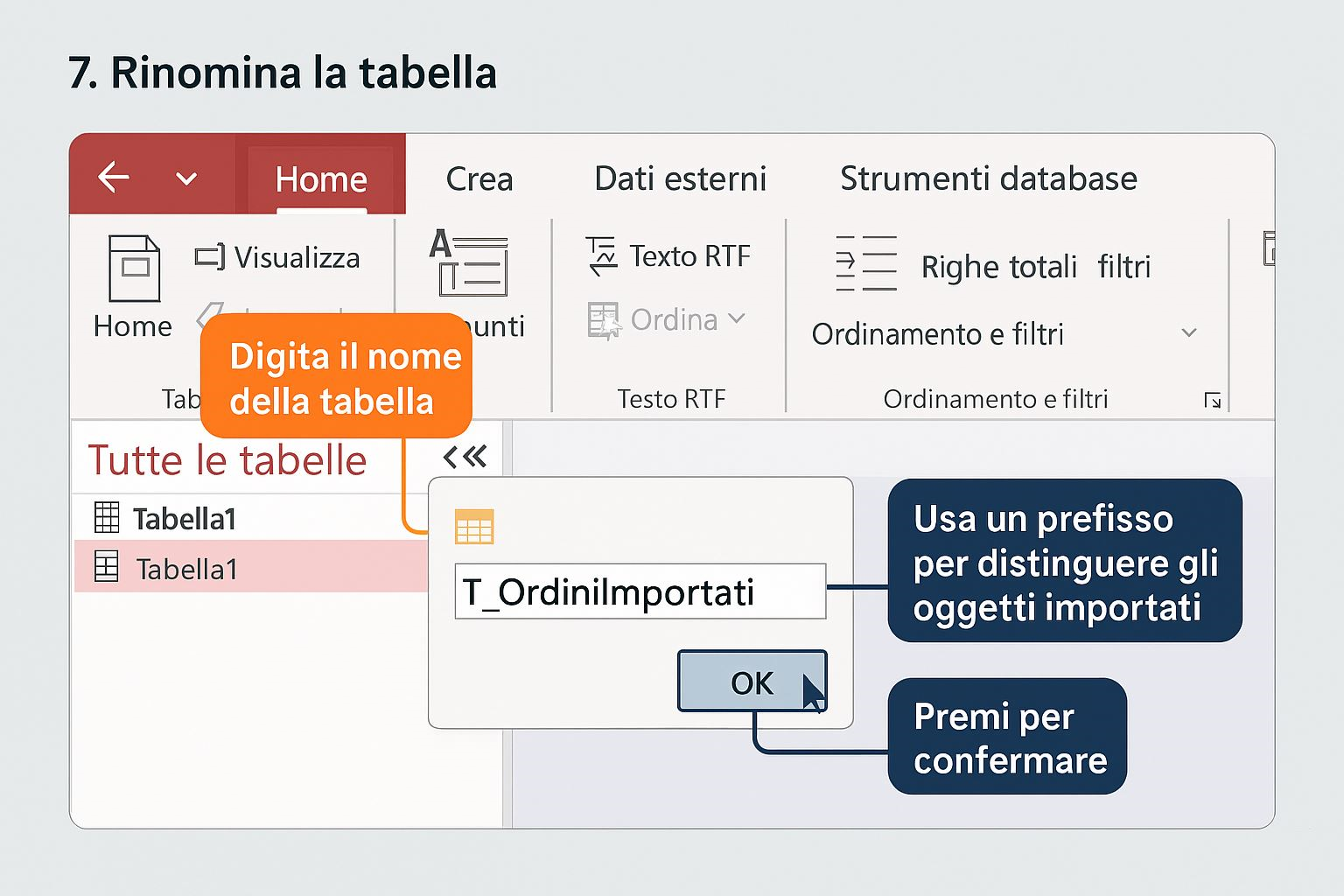This screenshot has width=1344, height=896.
Task: Click the Texto RTF icon
Action: point(602,255)
